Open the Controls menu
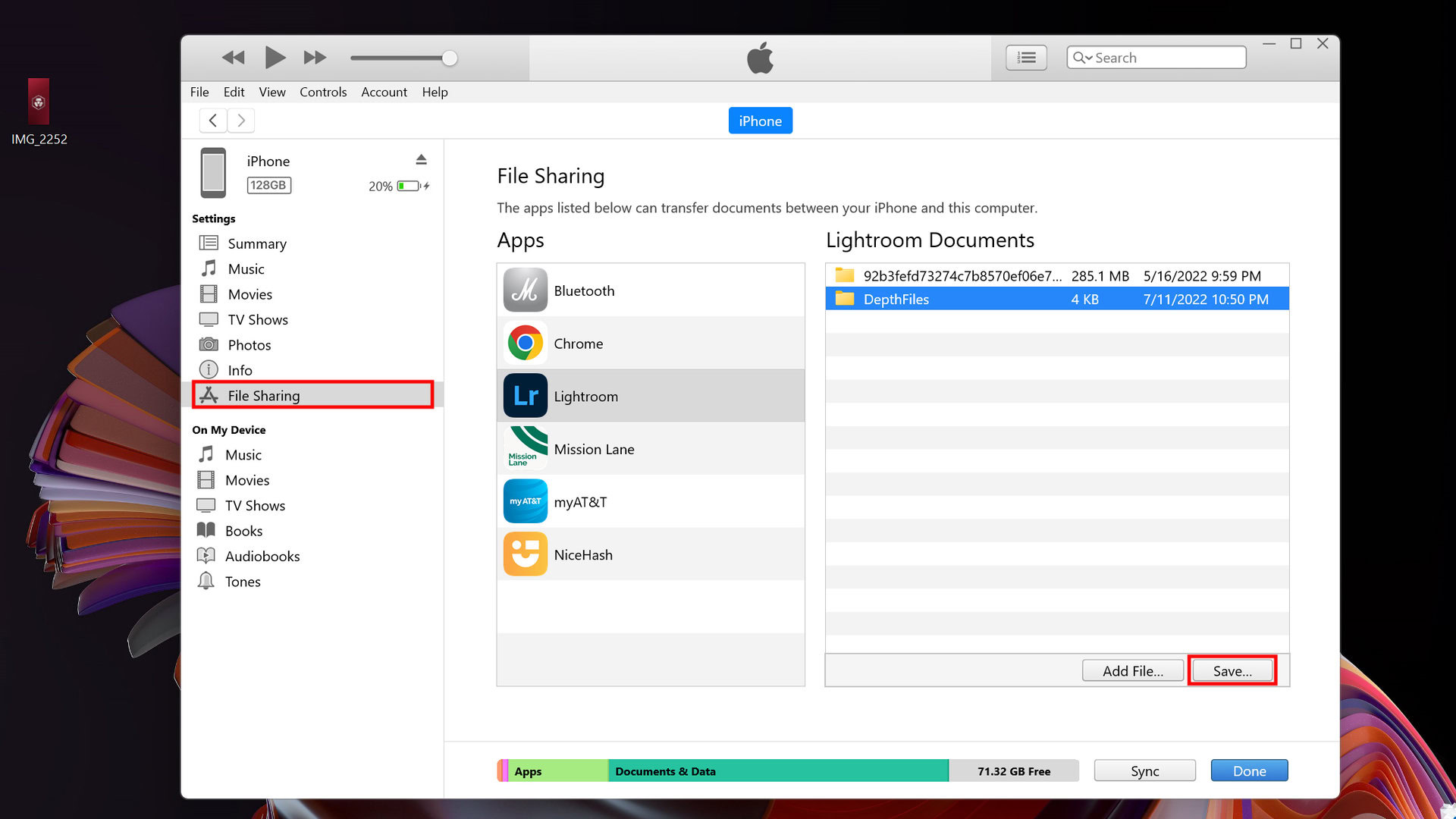This screenshot has width=1456, height=819. [x=322, y=92]
